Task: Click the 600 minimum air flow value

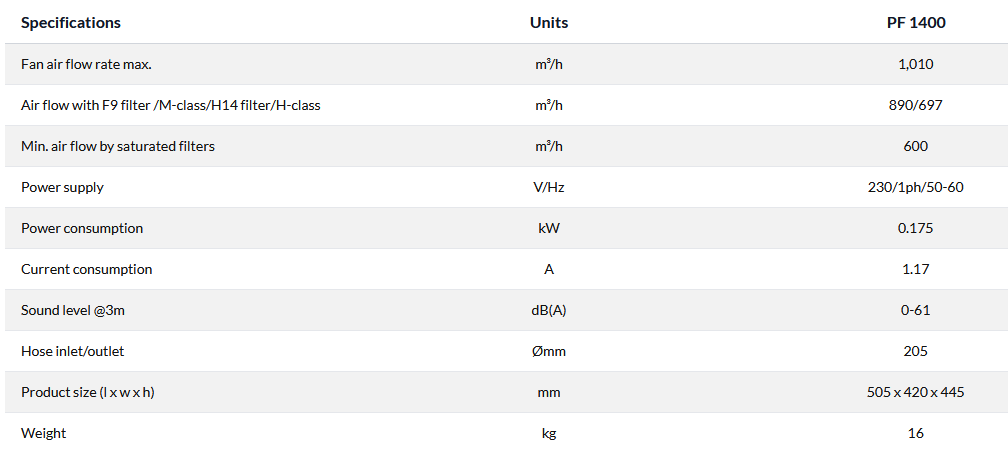Action: pyautogui.click(x=915, y=146)
